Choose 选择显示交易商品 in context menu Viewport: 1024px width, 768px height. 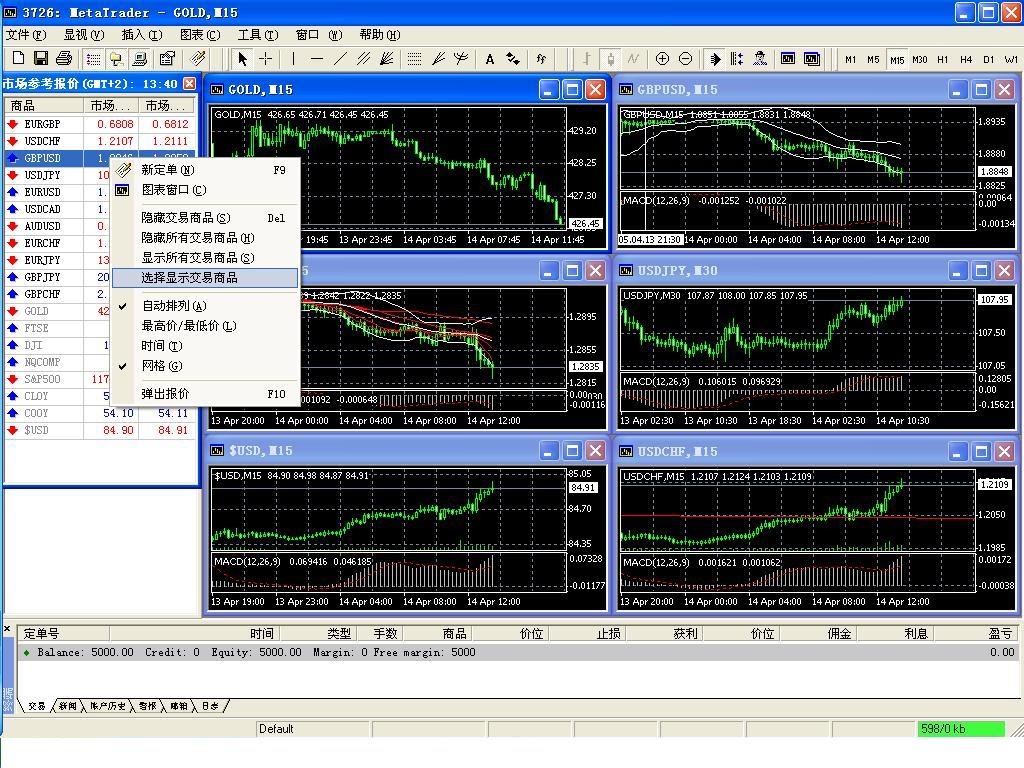[x=190, y=278]
